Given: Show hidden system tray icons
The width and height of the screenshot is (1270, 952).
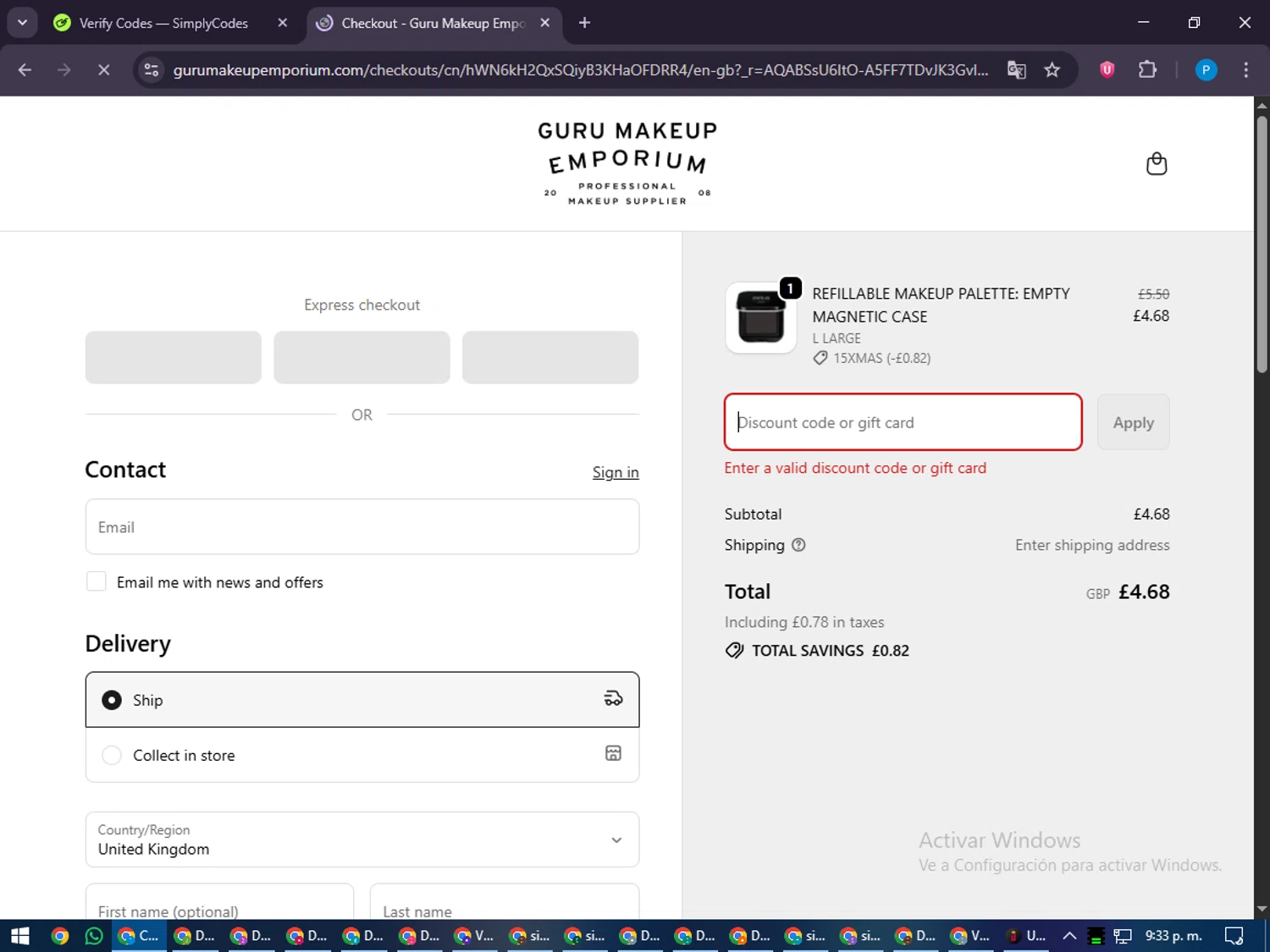Looking at the screenshot, I should (x=1069, y=936).
